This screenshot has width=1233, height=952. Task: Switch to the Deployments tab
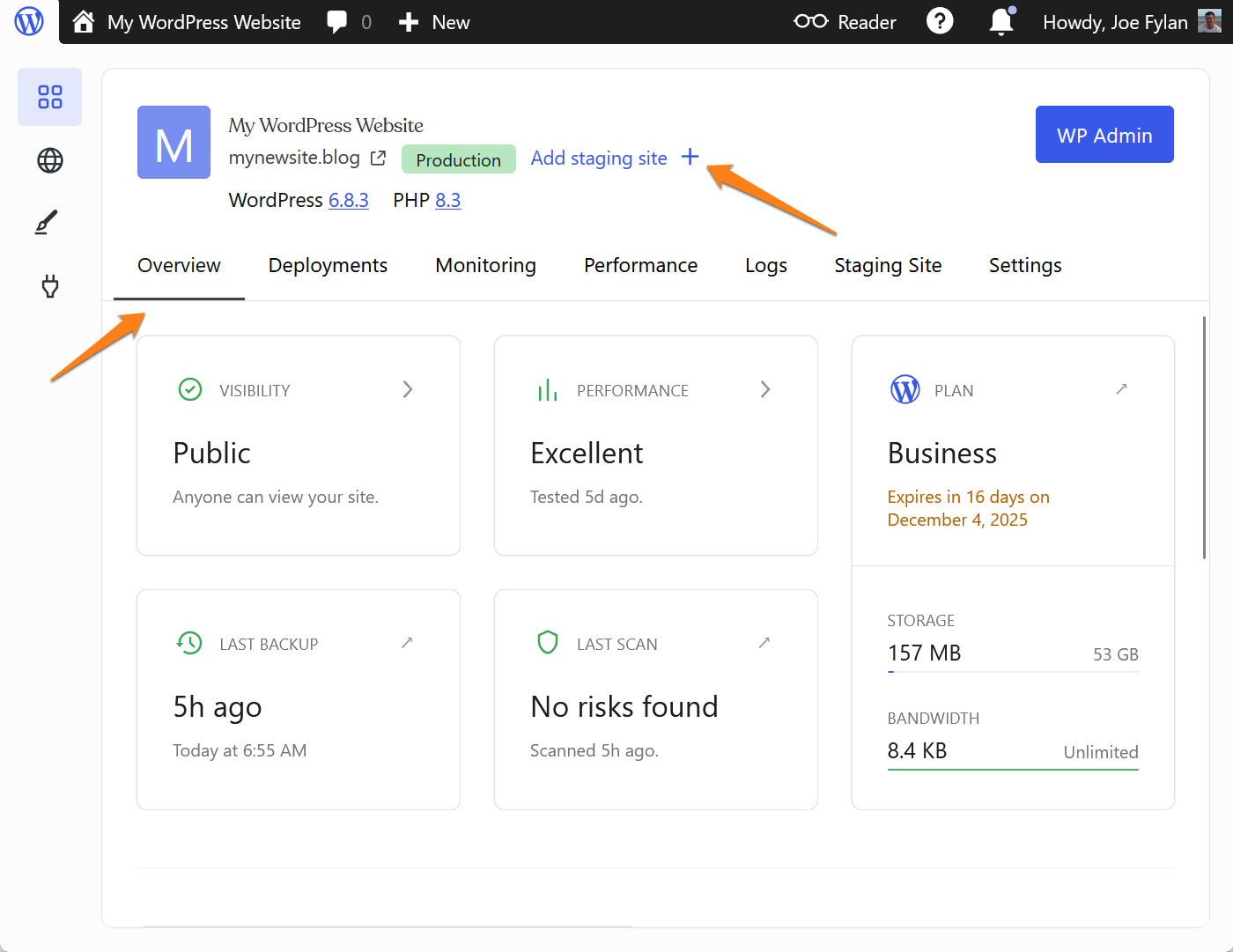(x=328, y=265)
